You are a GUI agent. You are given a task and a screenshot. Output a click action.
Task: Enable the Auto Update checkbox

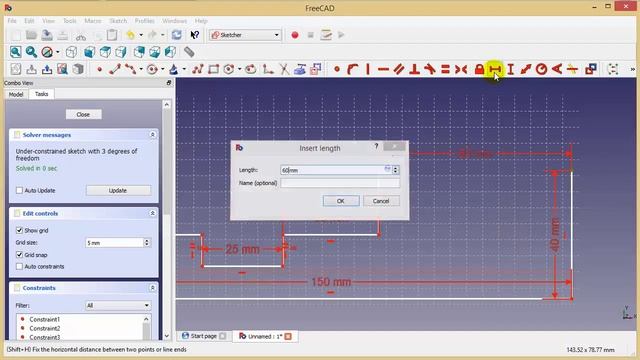click(x=19, y=190)
